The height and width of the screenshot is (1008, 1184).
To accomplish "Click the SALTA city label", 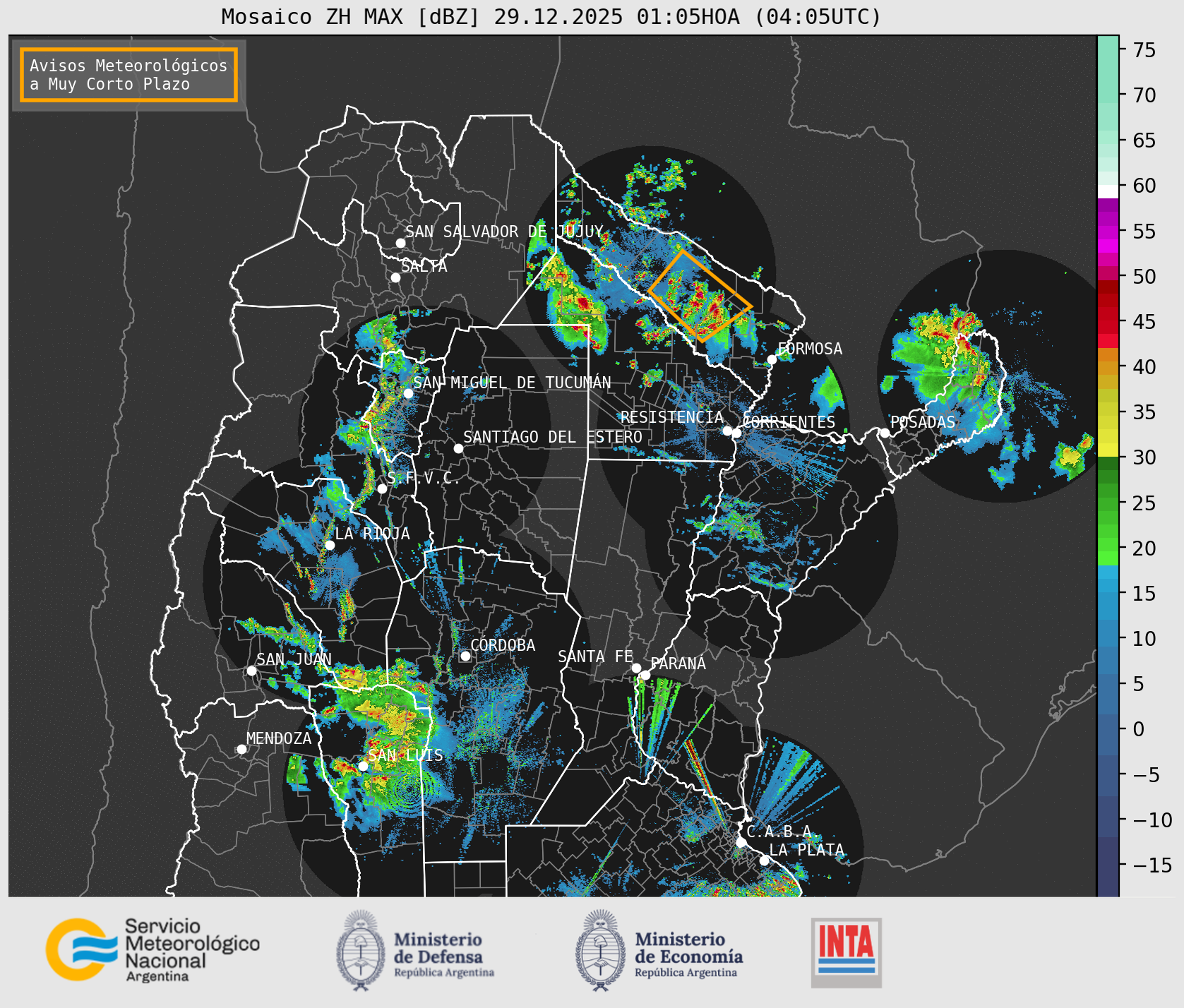I will 424,266.
